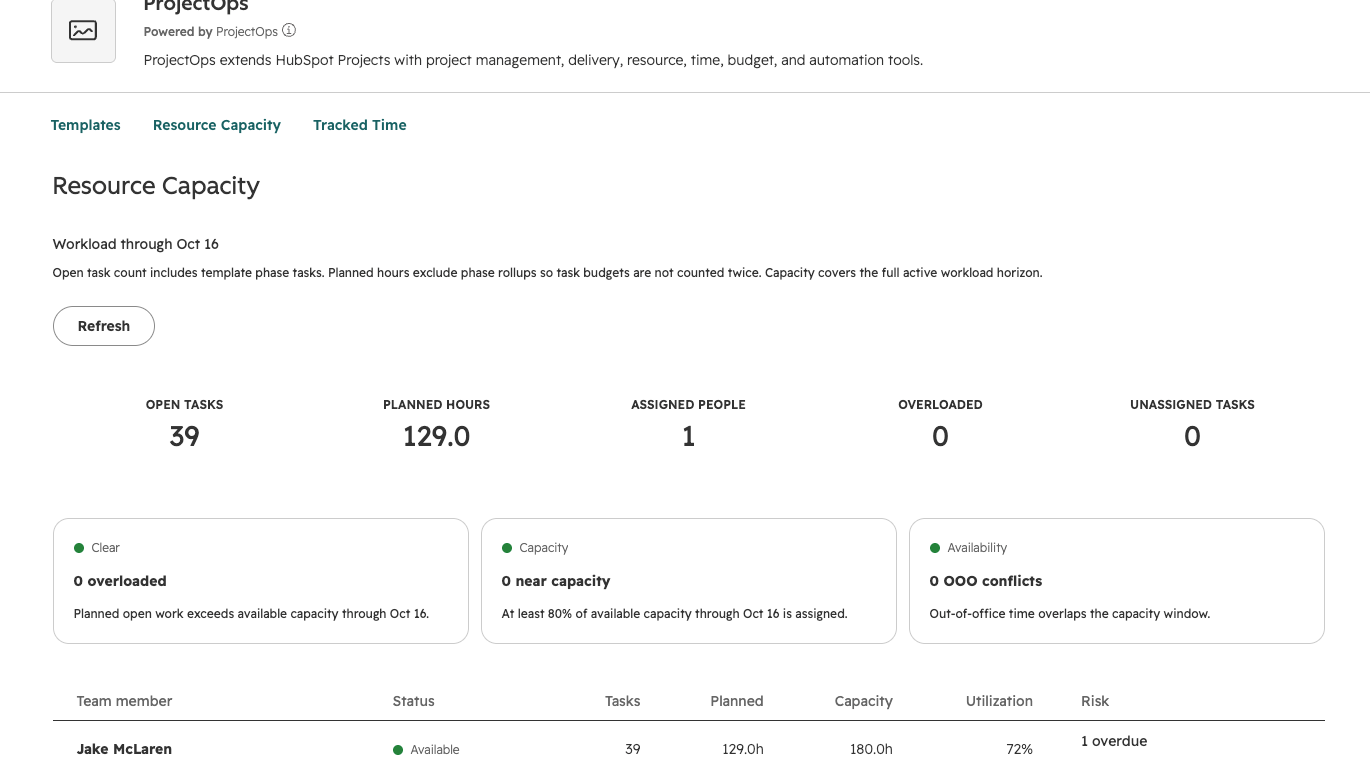Click the green dot beside Availability

935,548
